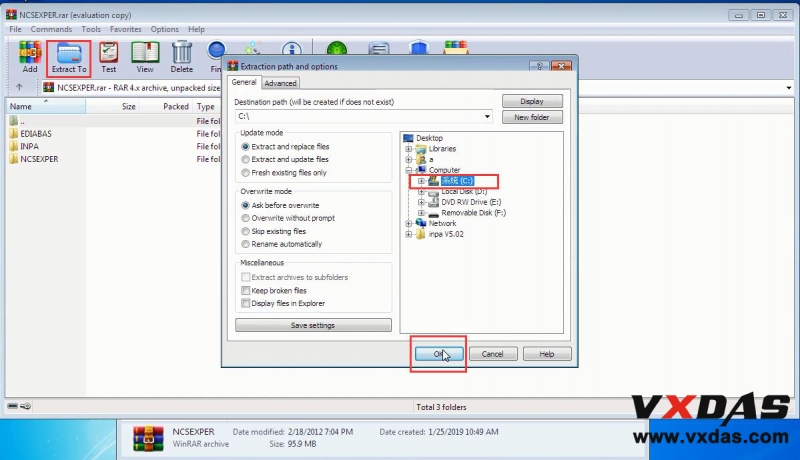Select the INPA folder in archive list
Viewport: 800px width, 460px height.
click(30, 146)
